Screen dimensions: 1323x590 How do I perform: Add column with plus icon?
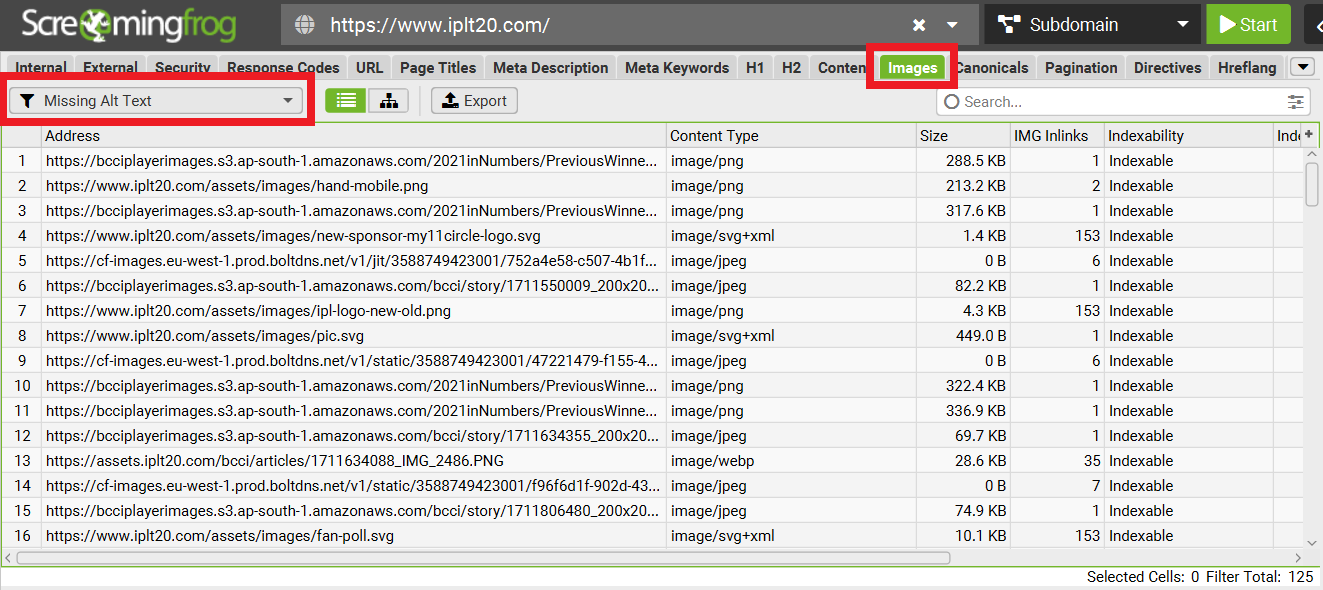tap(1309, 134)
